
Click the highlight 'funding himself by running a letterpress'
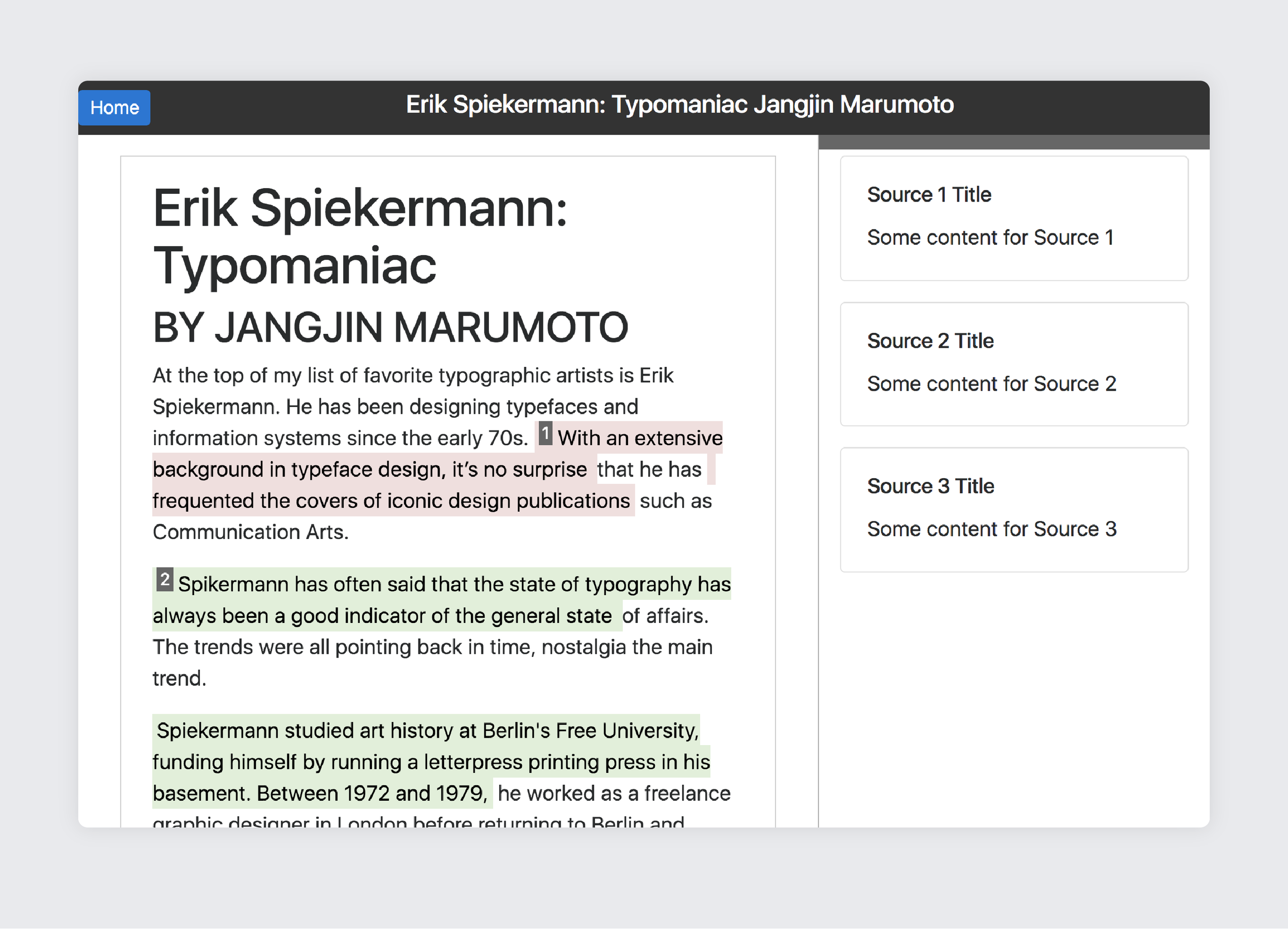click(x=431, y=762)
